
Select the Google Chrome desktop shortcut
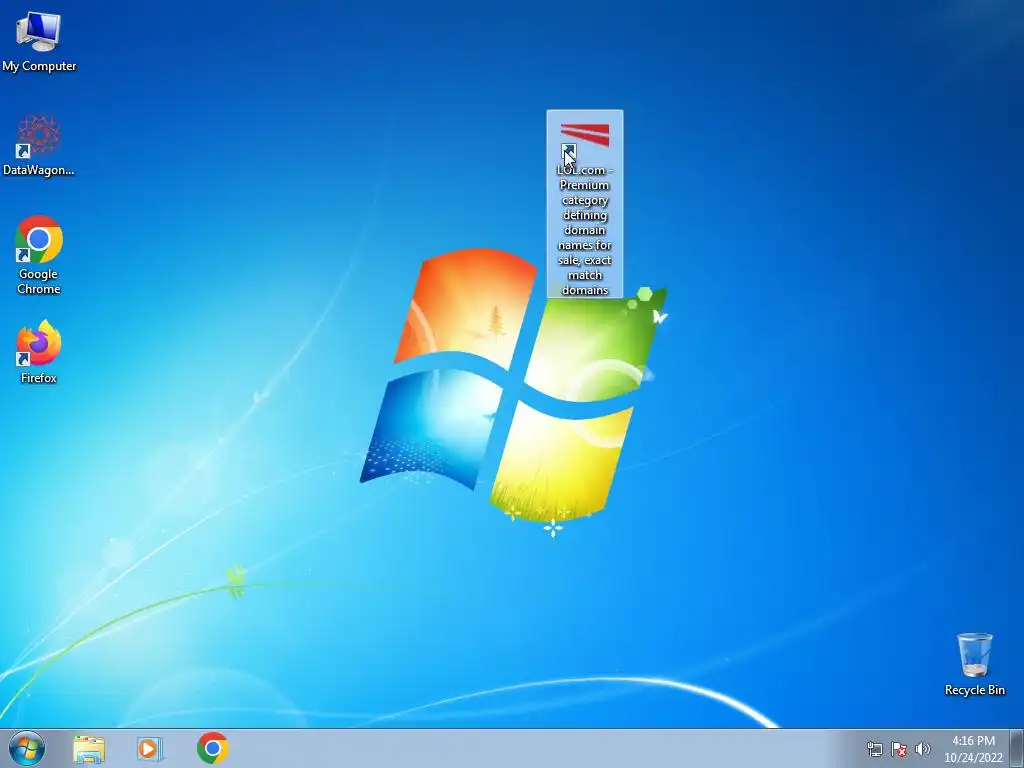point(39,255)
